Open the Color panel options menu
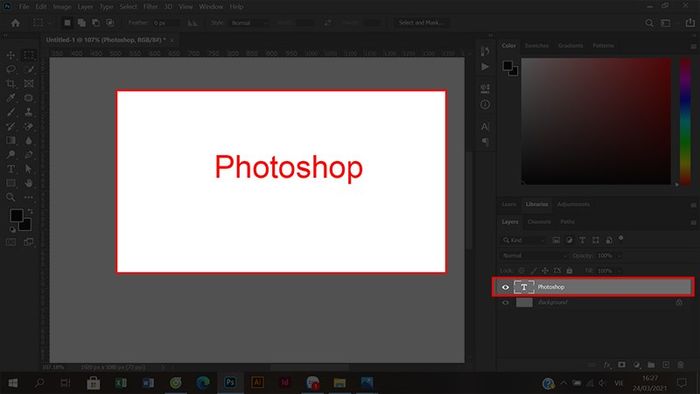The width and height of the screenshot is (700, 394). coord(693,46)
